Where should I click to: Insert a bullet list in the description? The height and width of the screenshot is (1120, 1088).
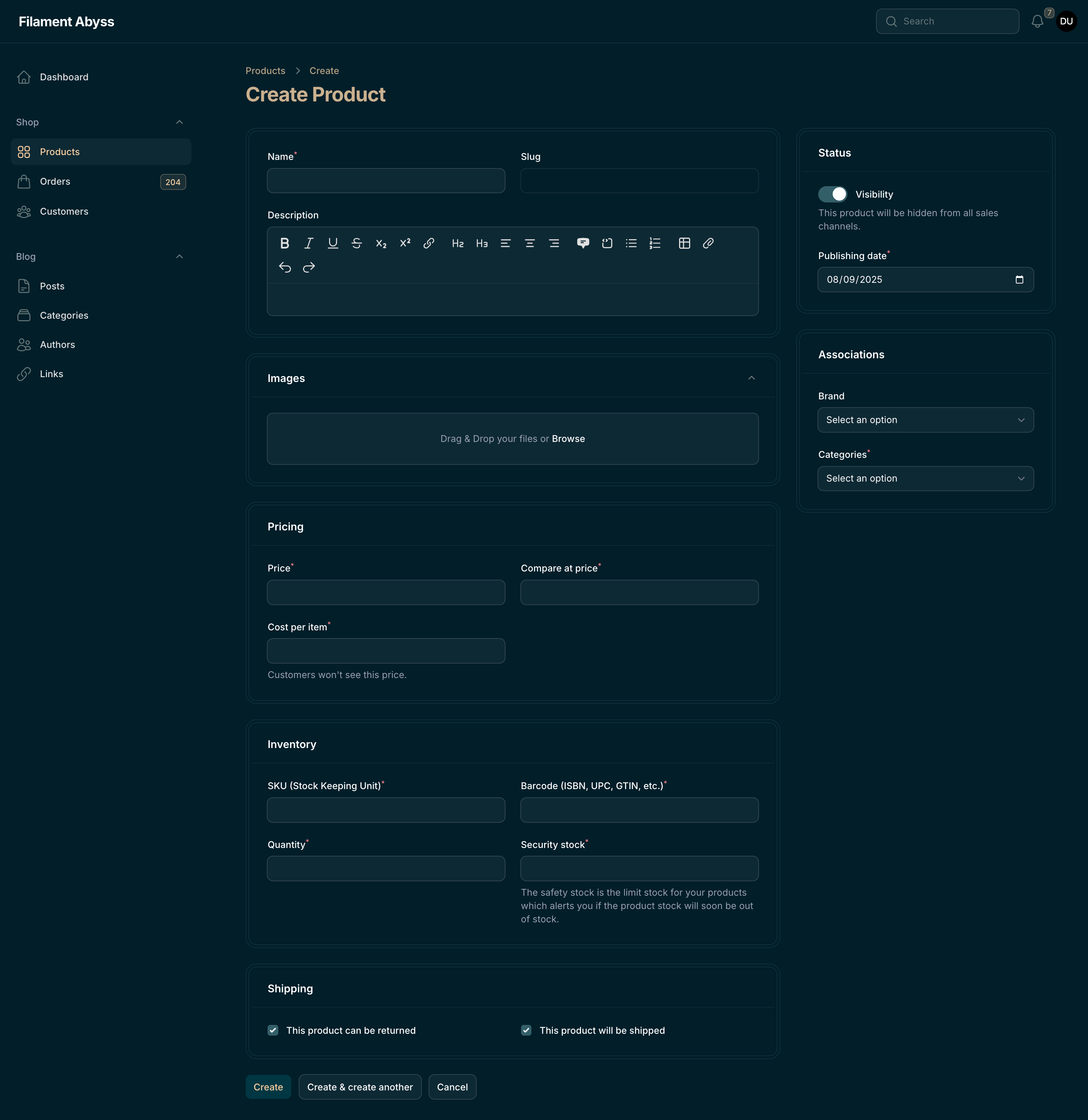pyautogui.click(x=631, y=243)
